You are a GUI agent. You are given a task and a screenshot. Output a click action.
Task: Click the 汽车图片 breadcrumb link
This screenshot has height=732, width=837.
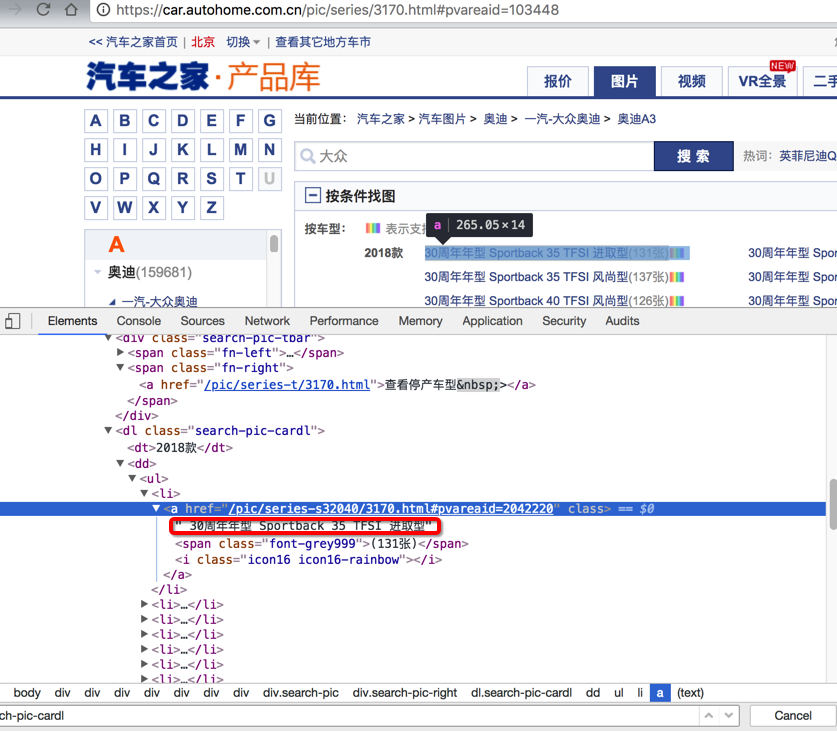(x=442, y=119)
